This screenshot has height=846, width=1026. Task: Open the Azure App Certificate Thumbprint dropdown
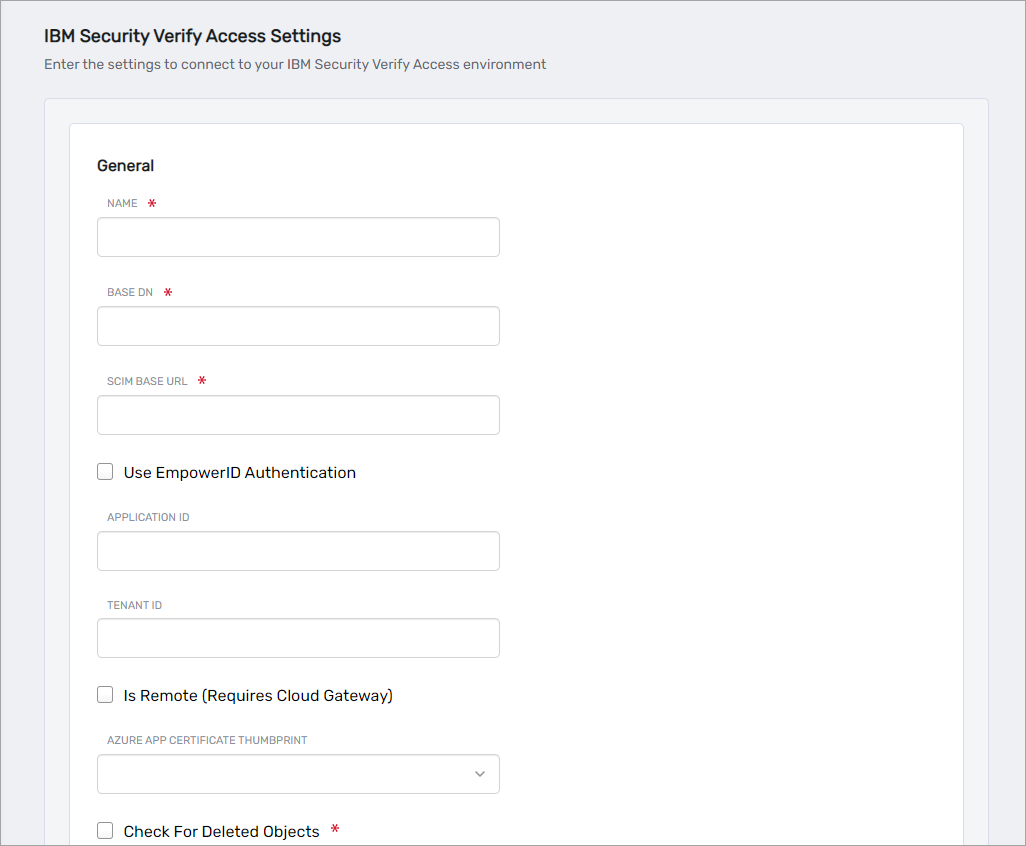pos(298,774)
